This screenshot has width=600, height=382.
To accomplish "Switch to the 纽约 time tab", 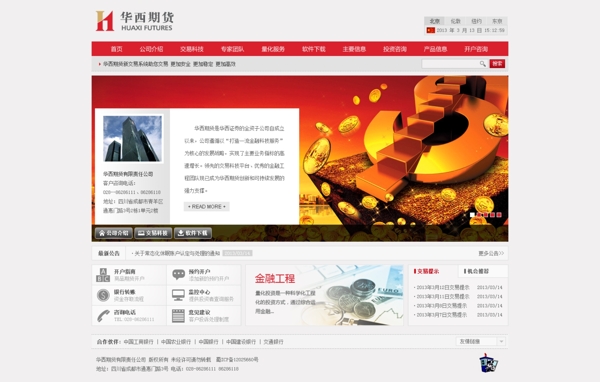I will 476,21.
